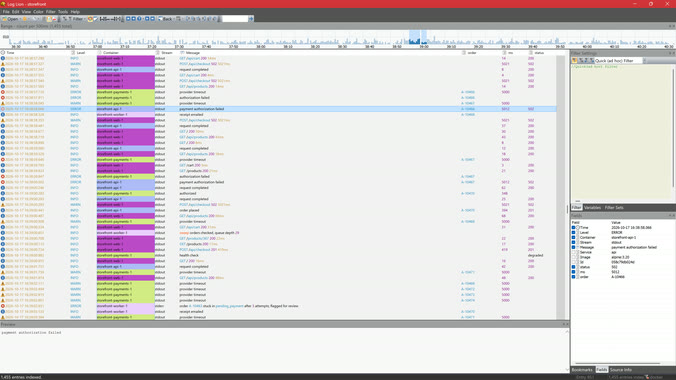This screenshot has width=676, height=380.
Task: Select the Fields tab at the bottom
Action: 601,370
